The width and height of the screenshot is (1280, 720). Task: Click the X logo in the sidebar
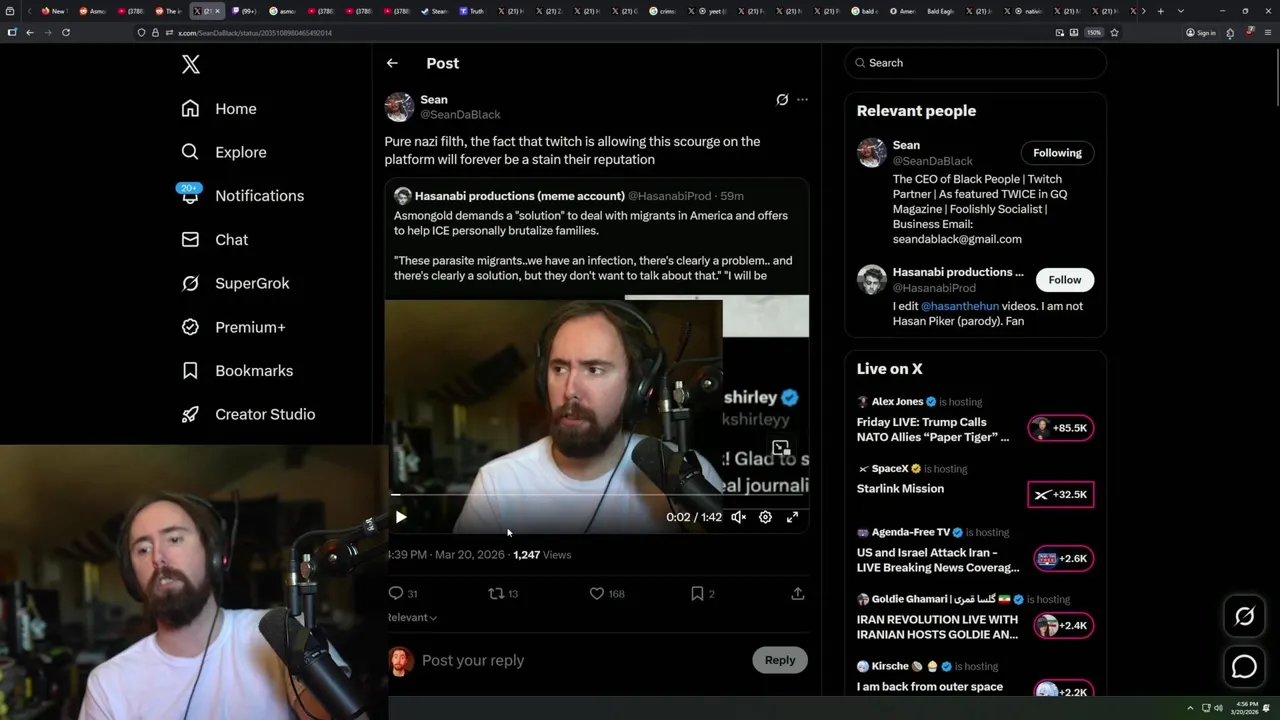191,65
